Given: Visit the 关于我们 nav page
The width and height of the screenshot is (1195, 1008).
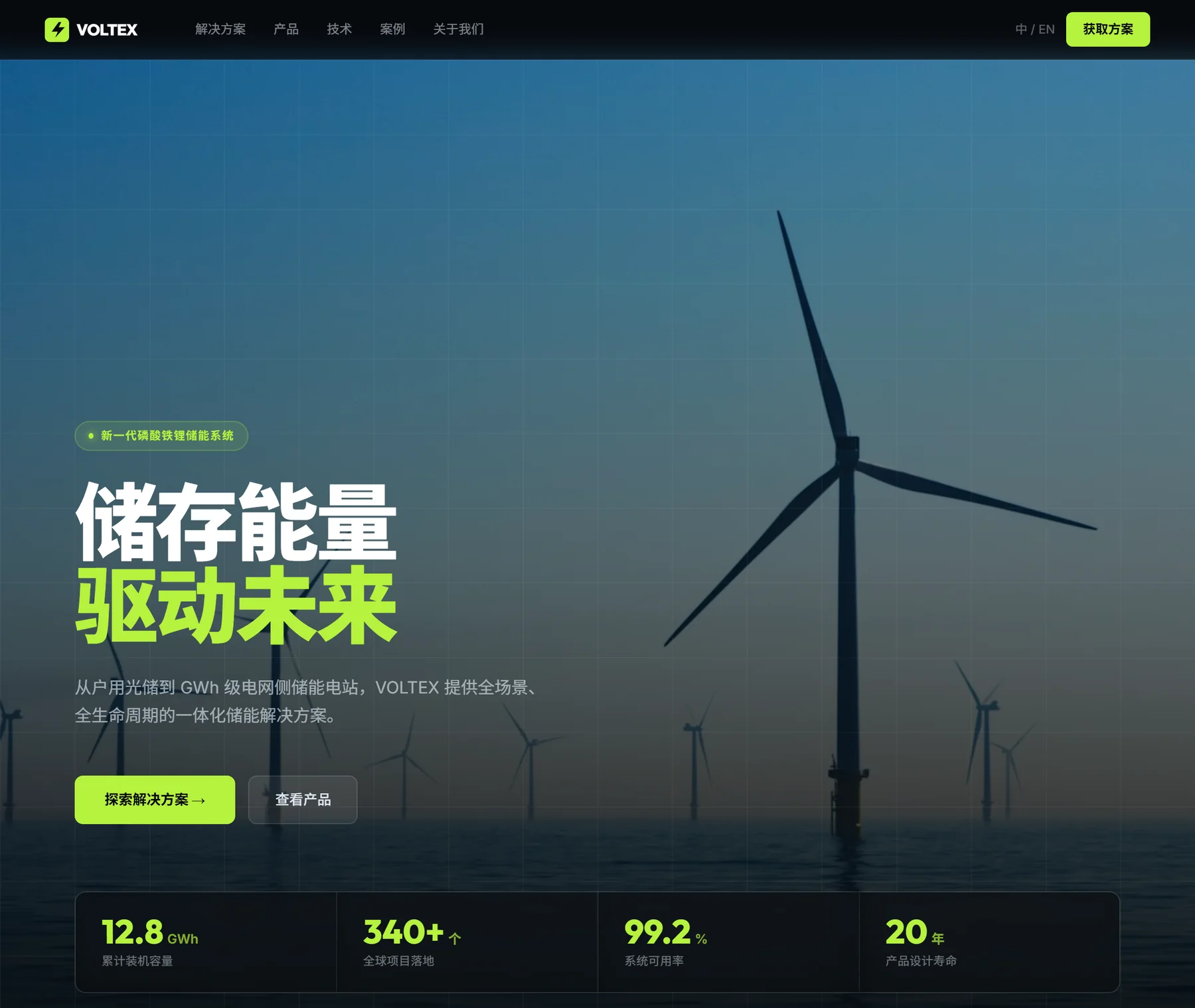Looking at the screenshot, I should coord(458,29).
